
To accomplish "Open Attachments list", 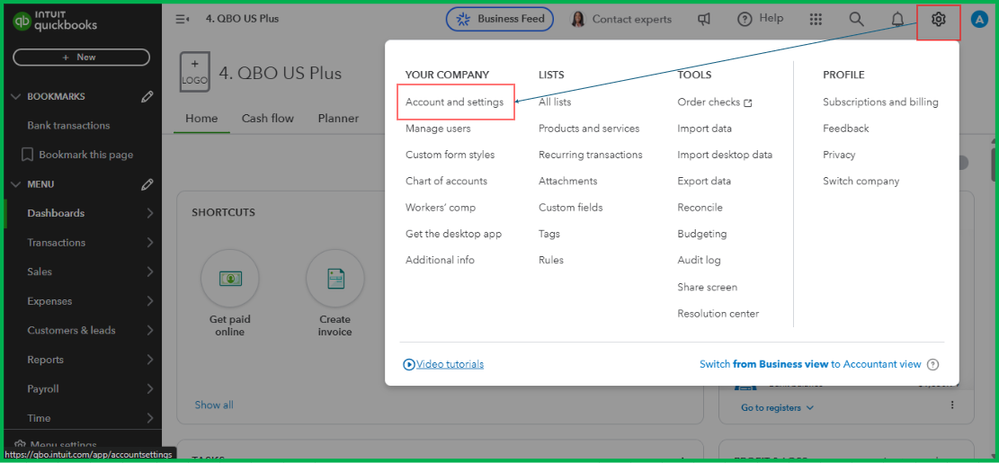I will (x=568, y=182).
